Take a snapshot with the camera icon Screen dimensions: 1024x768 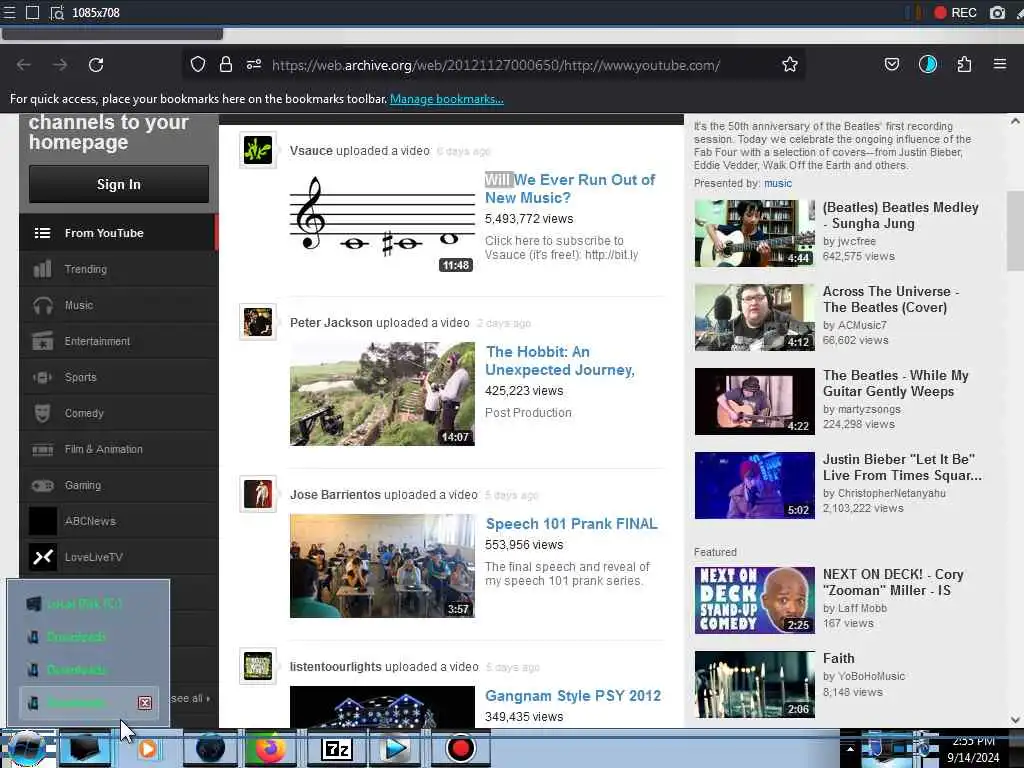997,12
